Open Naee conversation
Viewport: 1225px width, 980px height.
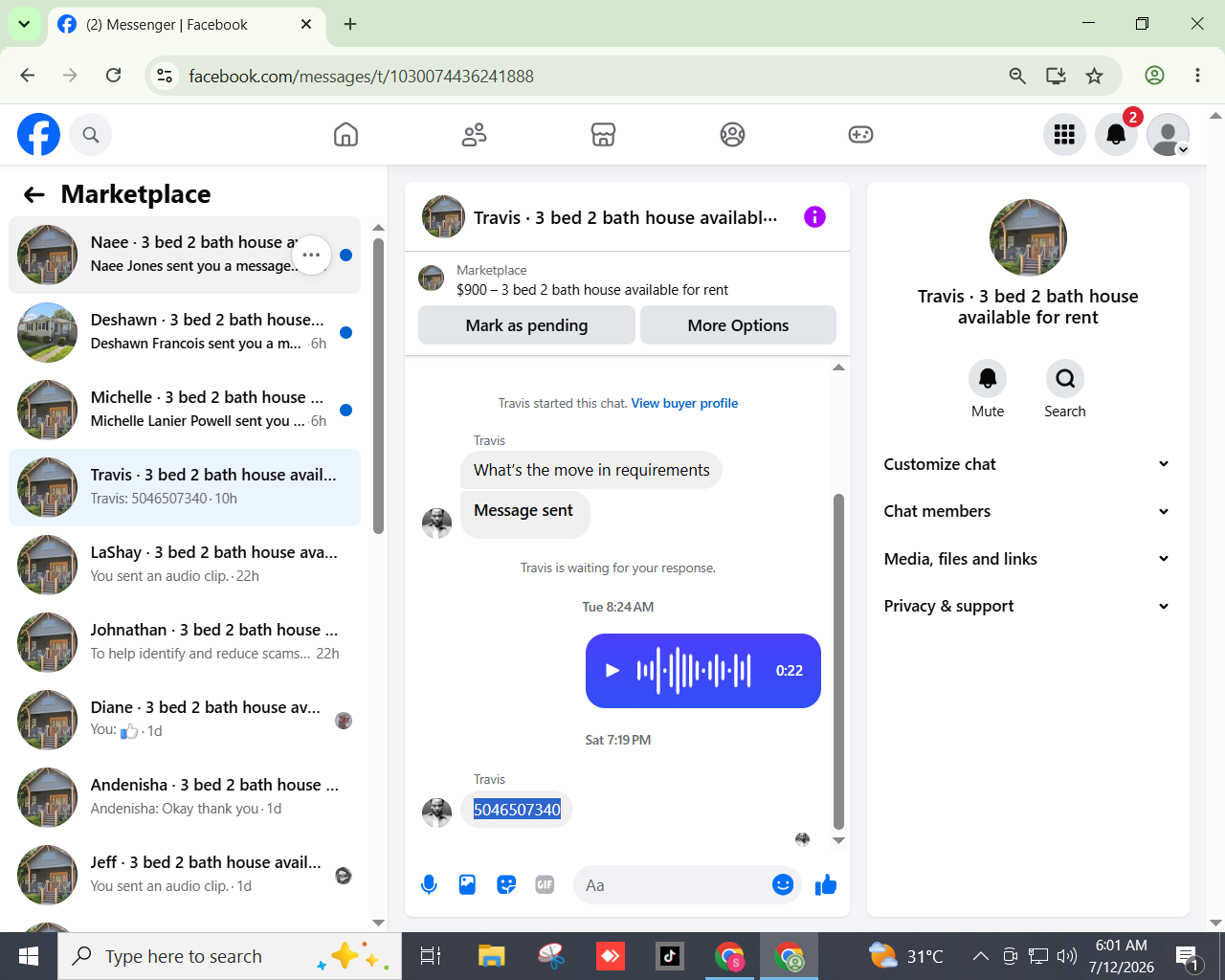pos(185,255)
